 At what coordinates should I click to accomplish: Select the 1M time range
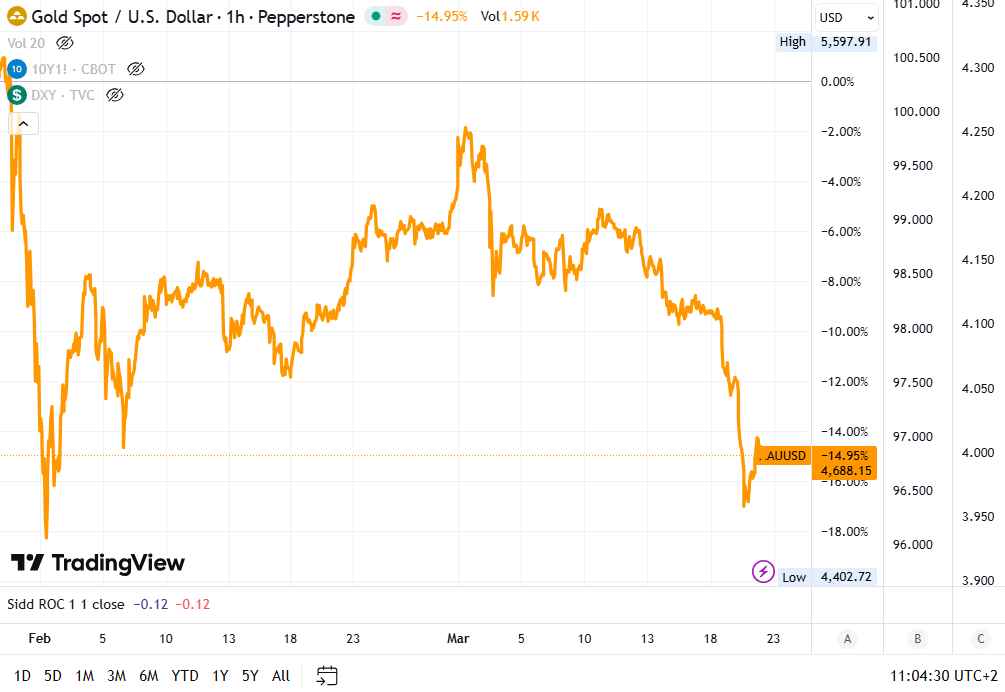point(84,676)
